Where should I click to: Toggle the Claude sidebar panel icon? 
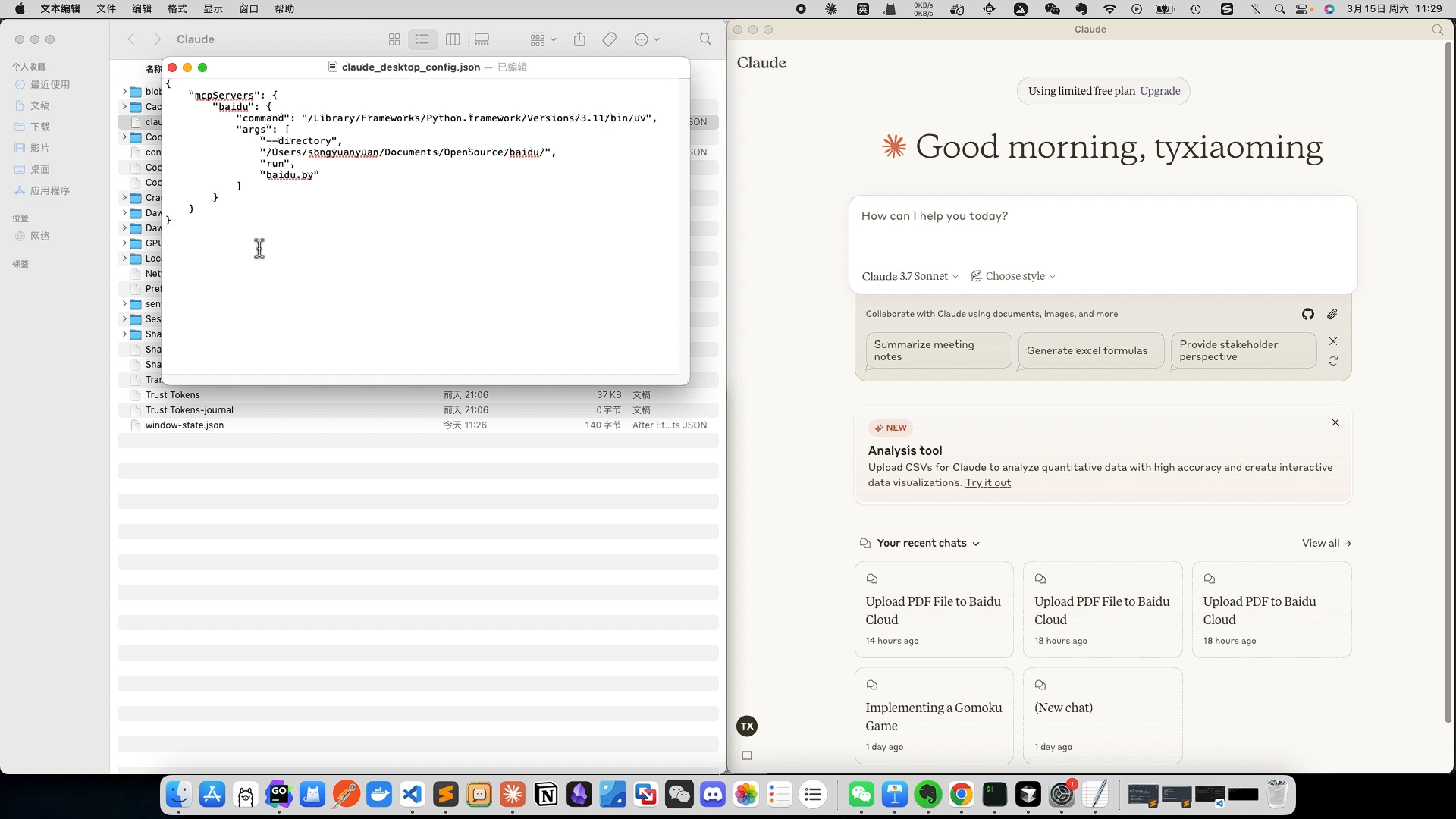(x=747, y=755)
